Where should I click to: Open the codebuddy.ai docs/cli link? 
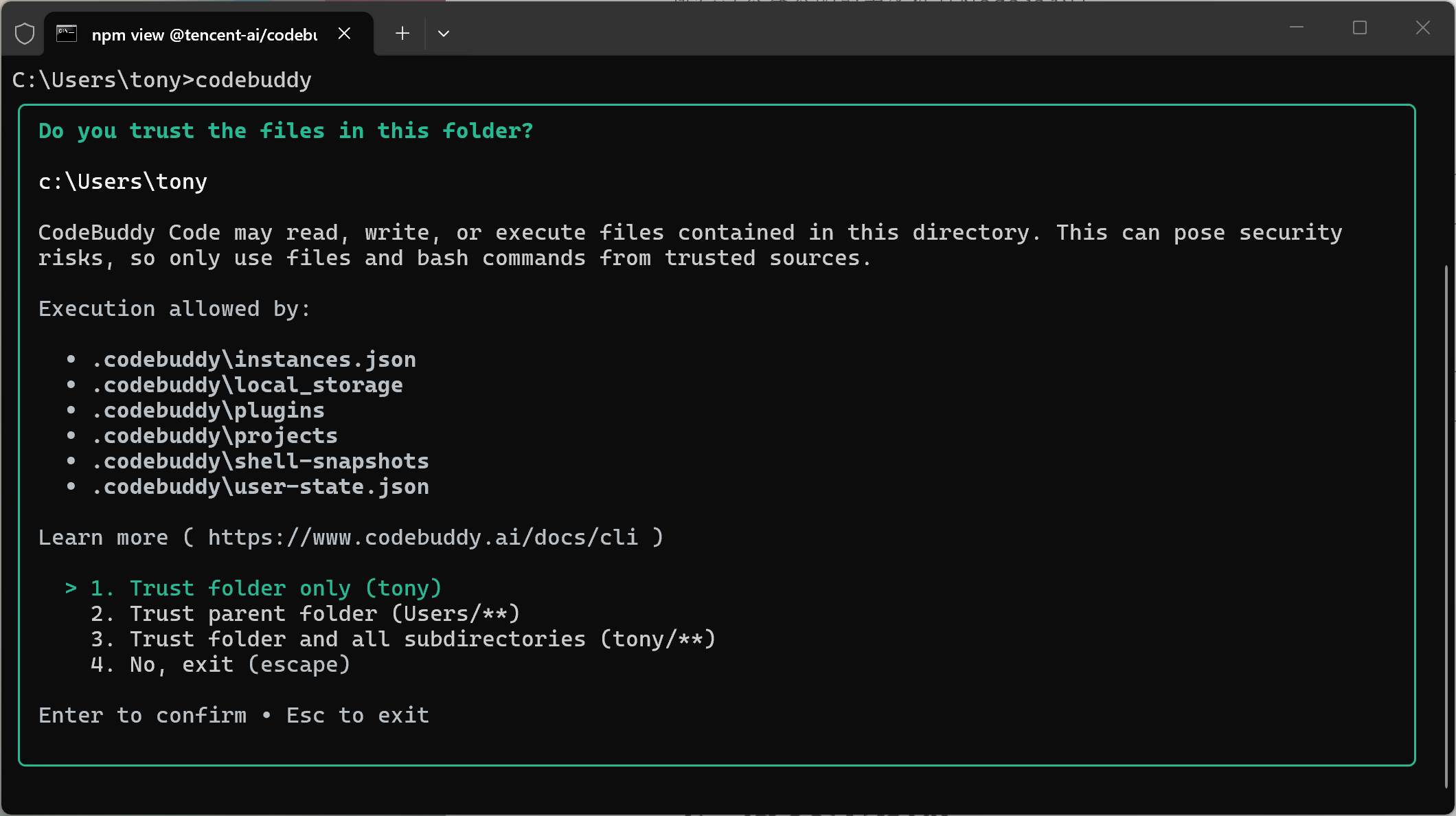pos(422,538)
